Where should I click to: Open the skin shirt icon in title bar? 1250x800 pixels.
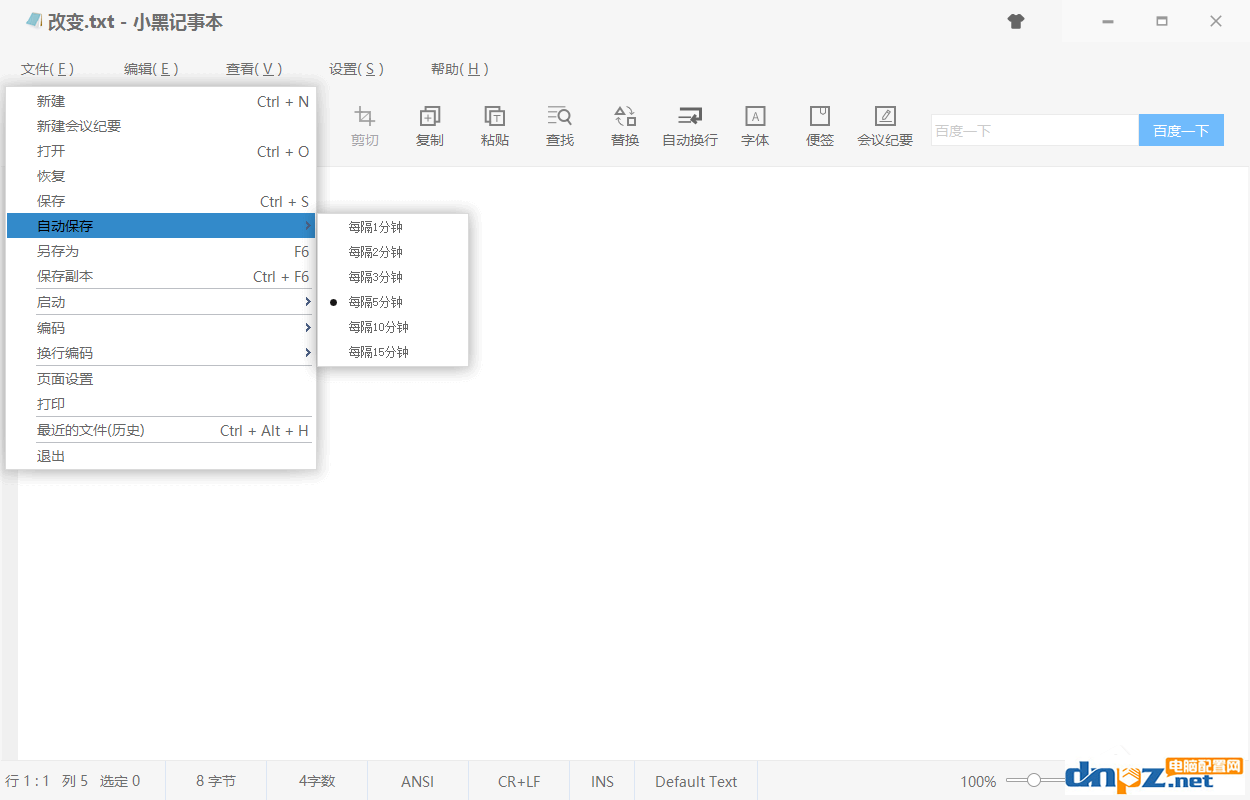(1016, 21)
